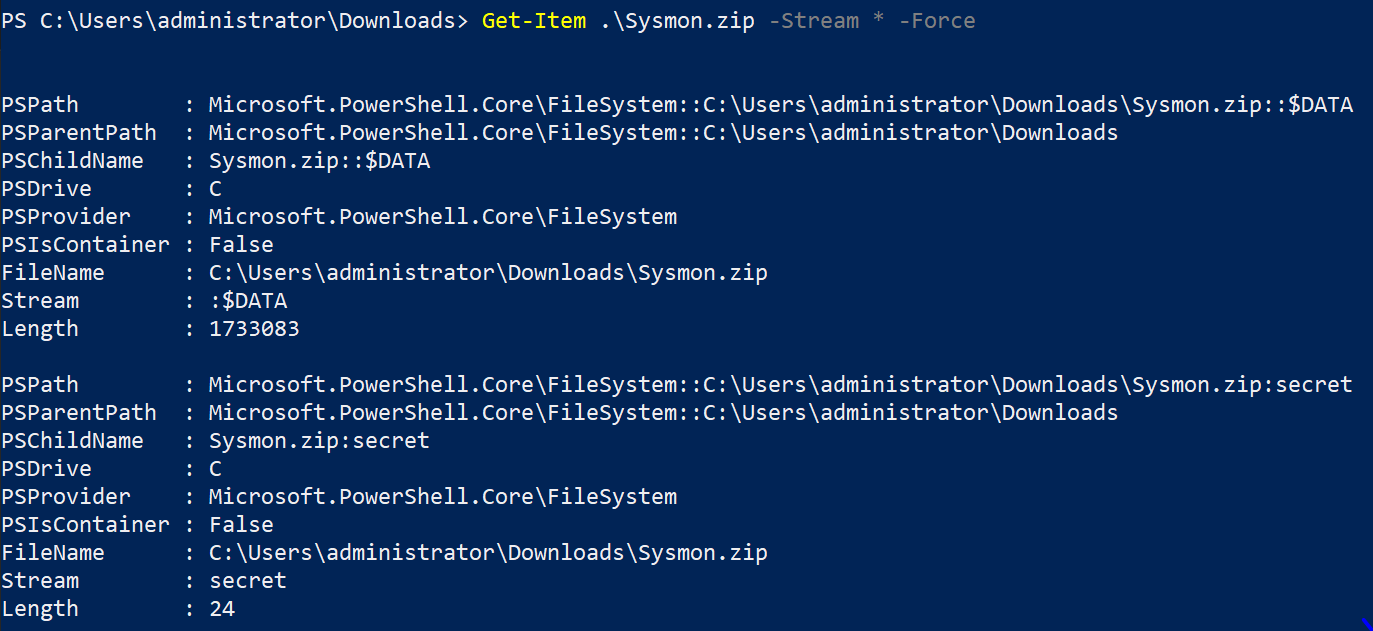The height and width of the screenshot is (631, 1373).
Task: Click the PSProvider label in the $DATA block
Action: [x=66, y=217]
